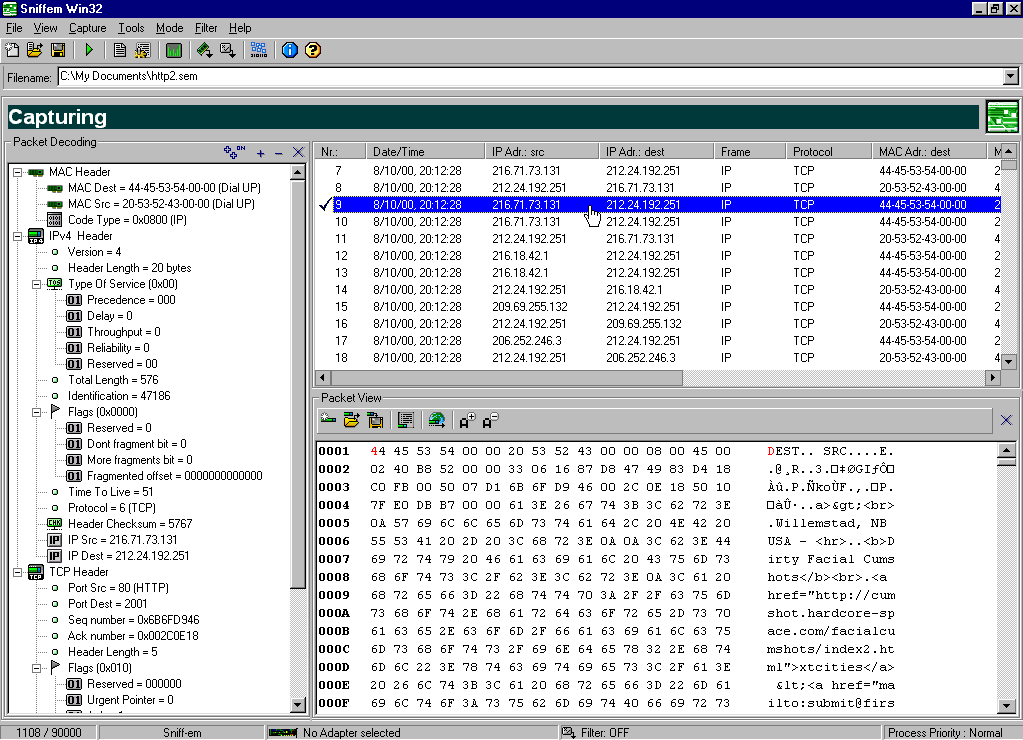Open the Filter menu

pos(206,28)
